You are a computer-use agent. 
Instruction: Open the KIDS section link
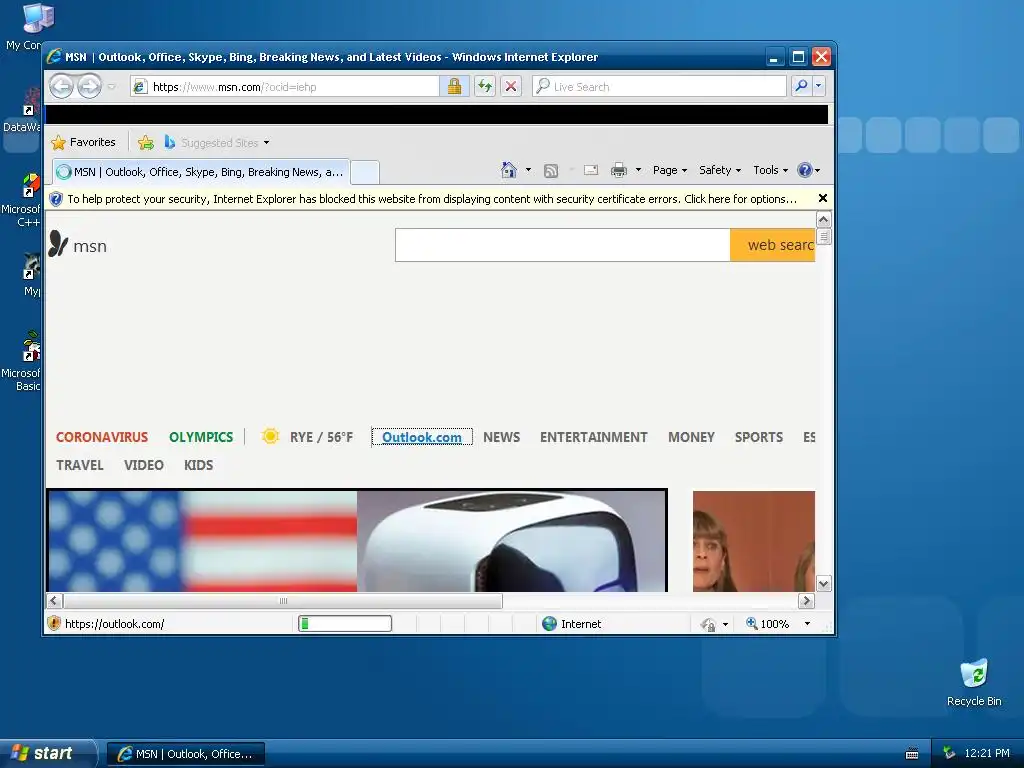pos(199,465)
